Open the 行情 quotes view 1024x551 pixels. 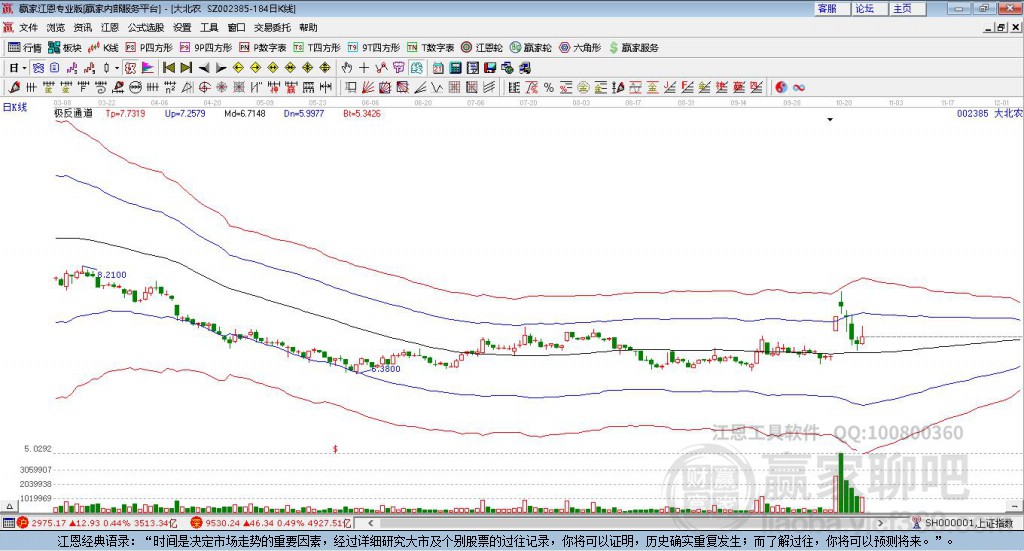pyautogui.click(x=24, y=48)
